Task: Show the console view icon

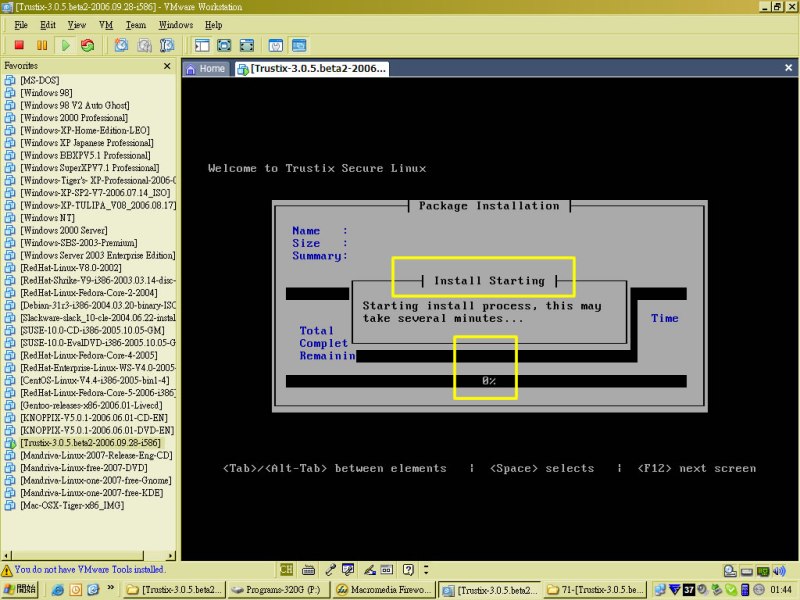Action: tap(299, 45)
